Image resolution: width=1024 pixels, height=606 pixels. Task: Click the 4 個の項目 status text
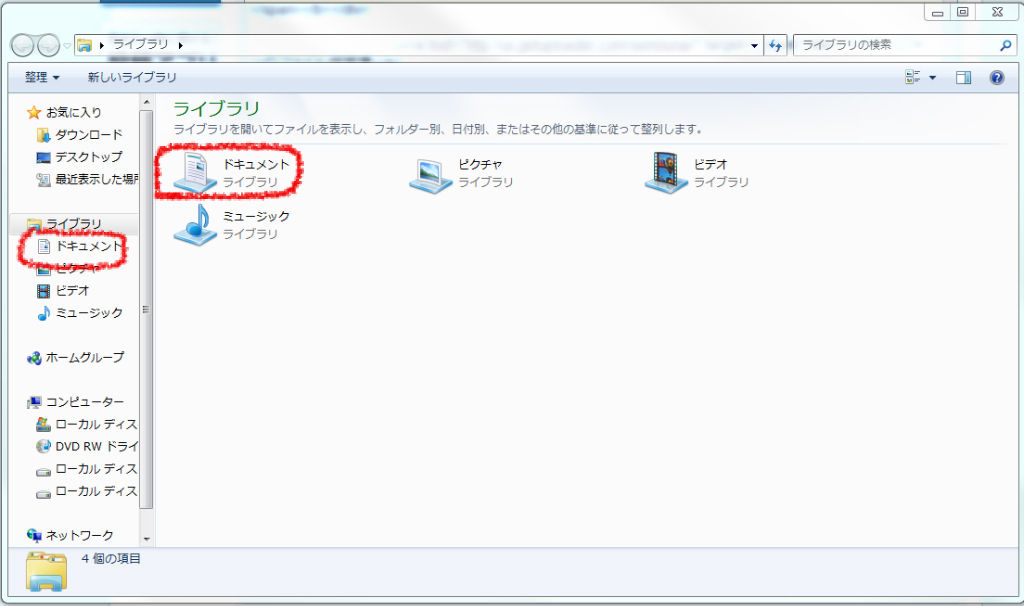pos(111,558)
